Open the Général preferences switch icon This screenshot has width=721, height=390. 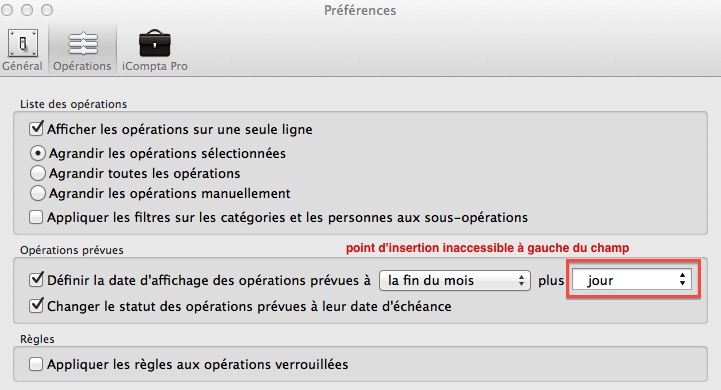click(x=22, y=43)
